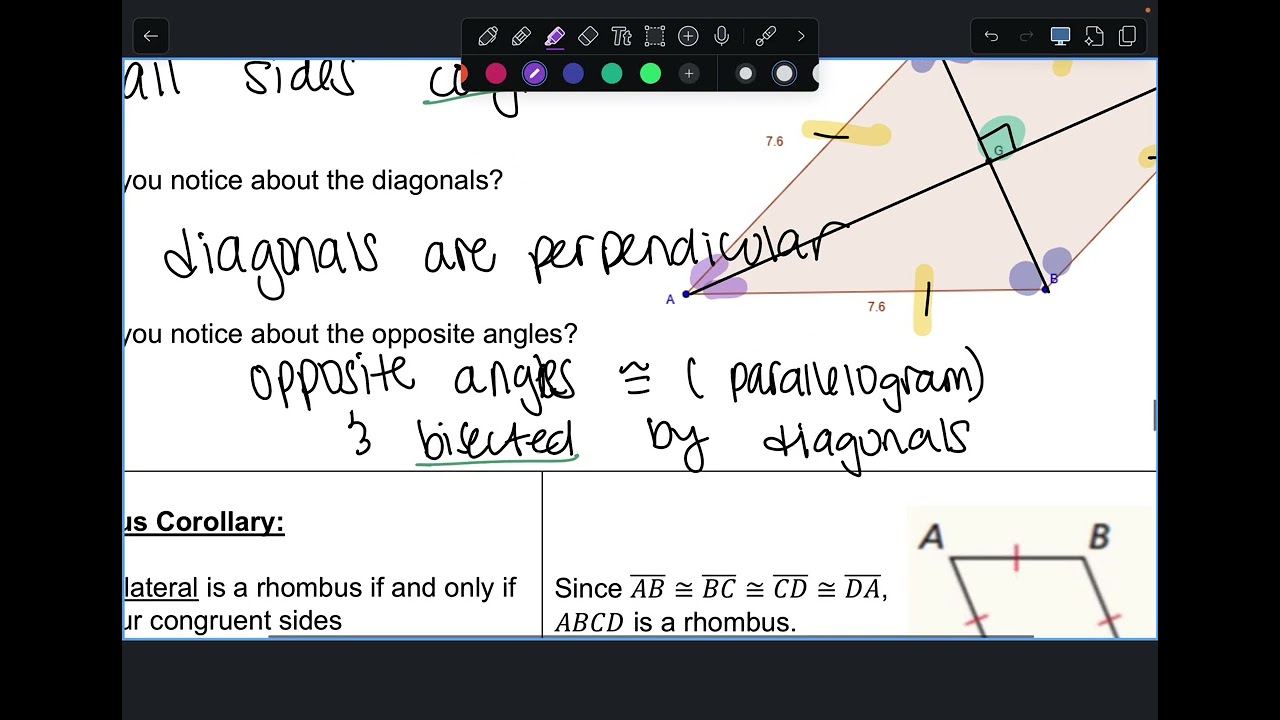1280x720 pixels.
Task: Click the rhombus ABCD thumbnail figure
Action: [x=1031, y=571]
